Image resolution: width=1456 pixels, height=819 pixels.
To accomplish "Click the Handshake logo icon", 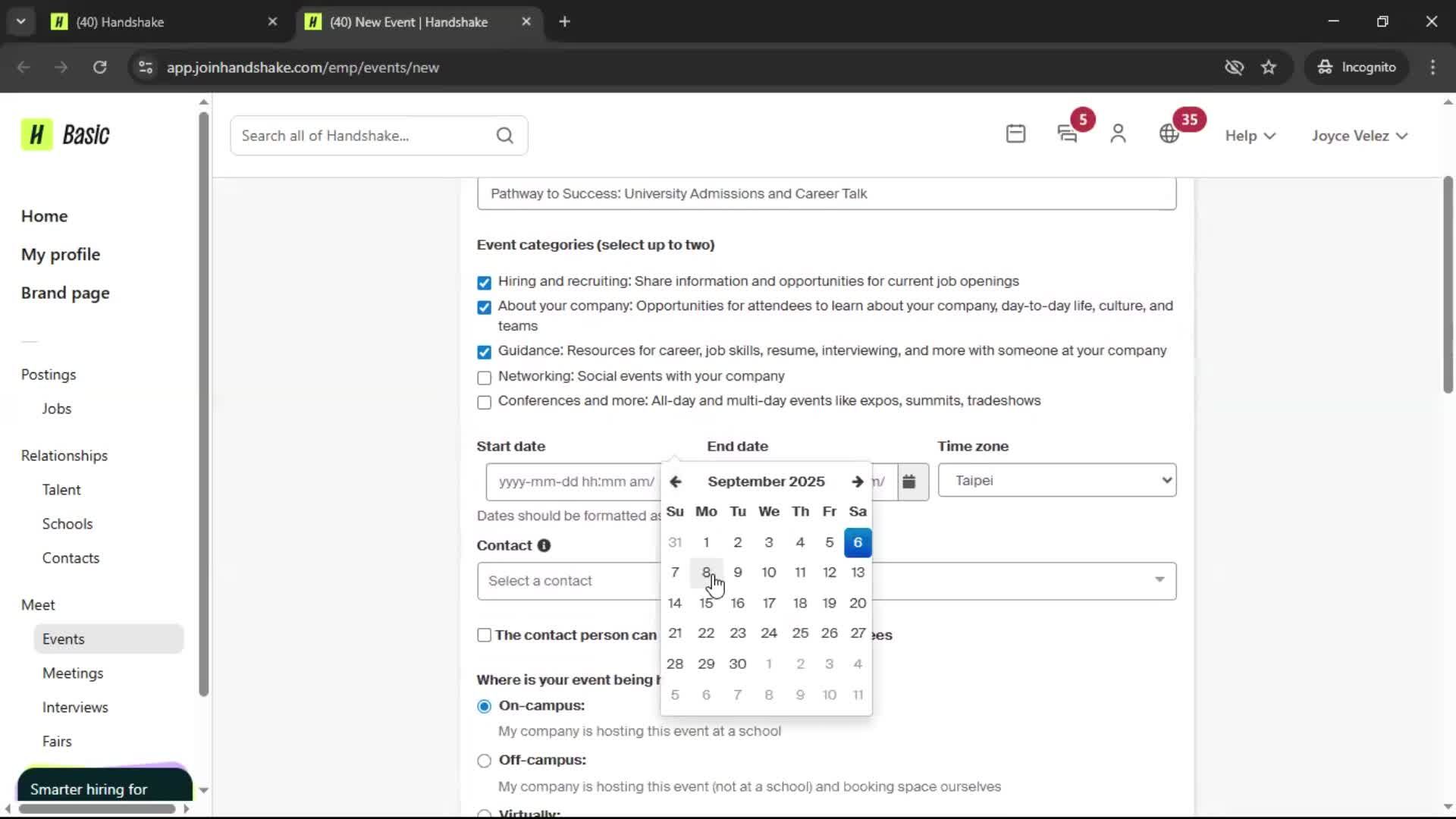I will (x=36, y=135).
